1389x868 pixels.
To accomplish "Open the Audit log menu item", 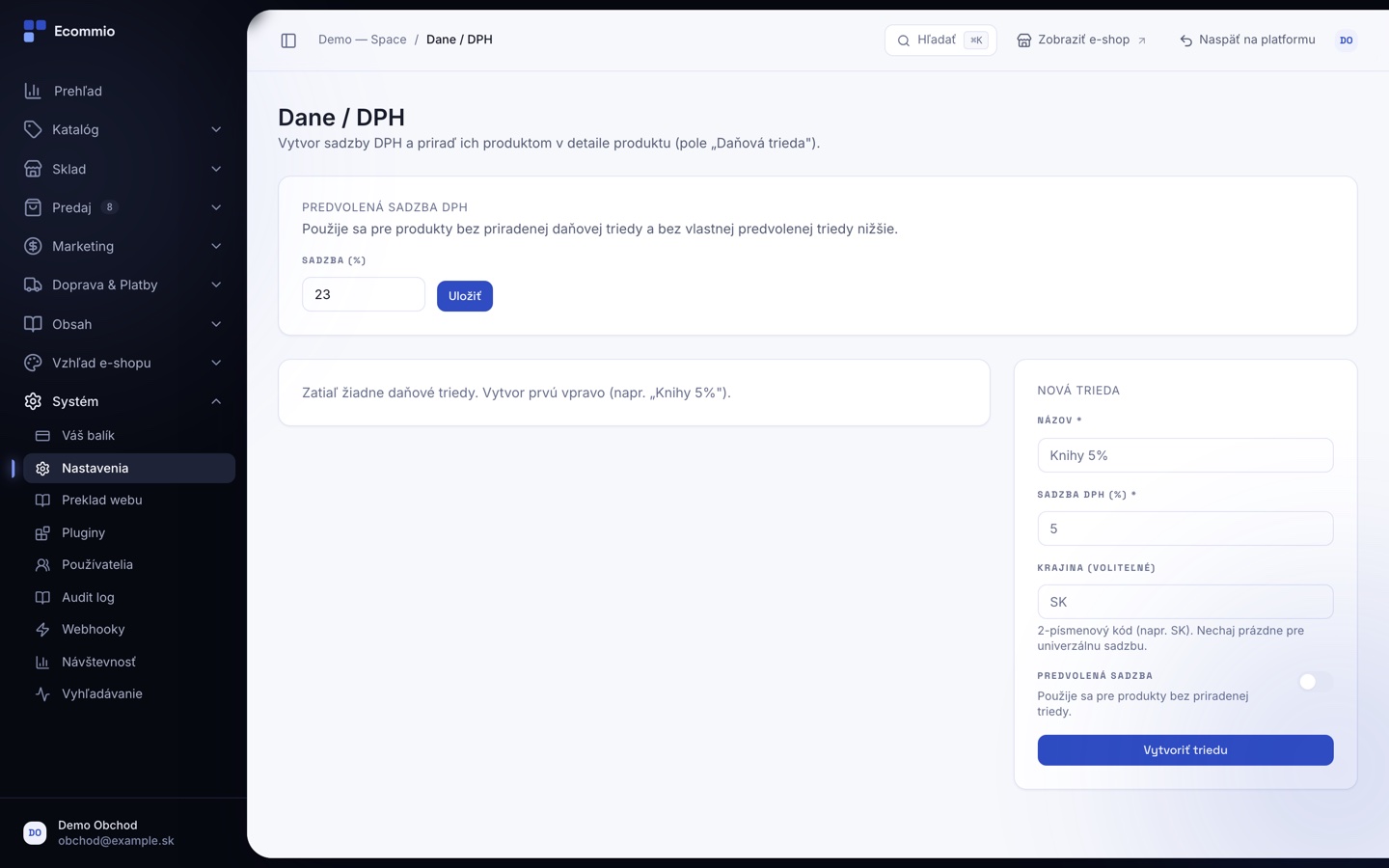I will (x=129, y=598).
